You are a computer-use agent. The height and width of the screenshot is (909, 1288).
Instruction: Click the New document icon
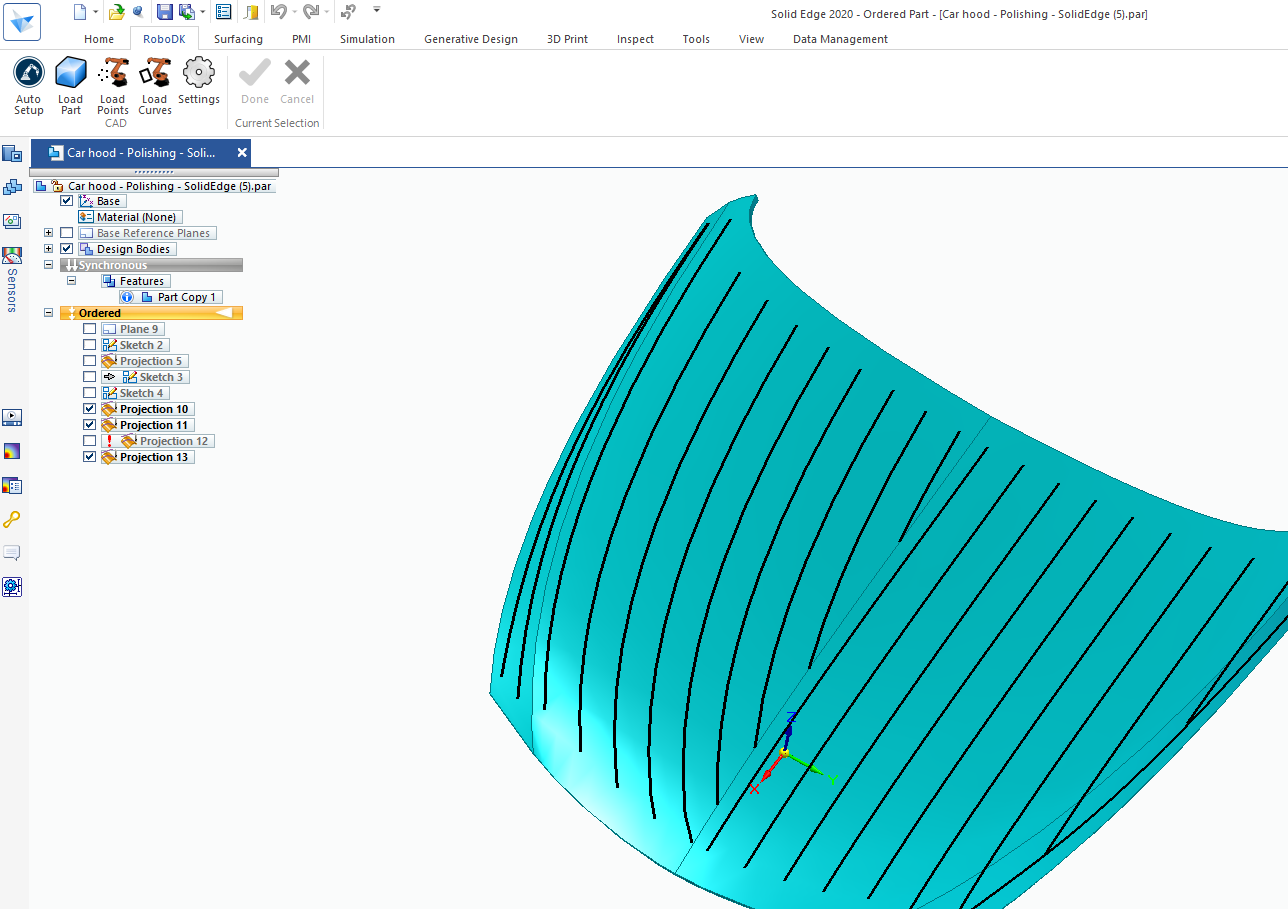click(80, 12)
